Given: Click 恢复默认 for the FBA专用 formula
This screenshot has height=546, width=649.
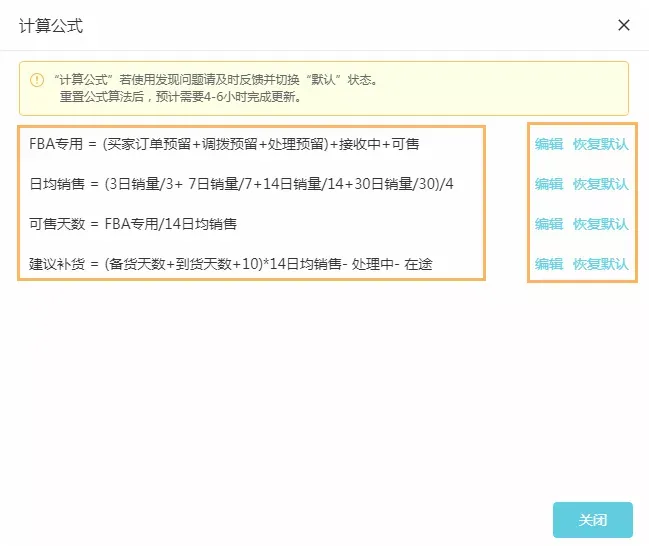Looking at the screenshot, I should click(x=601, y=144).
